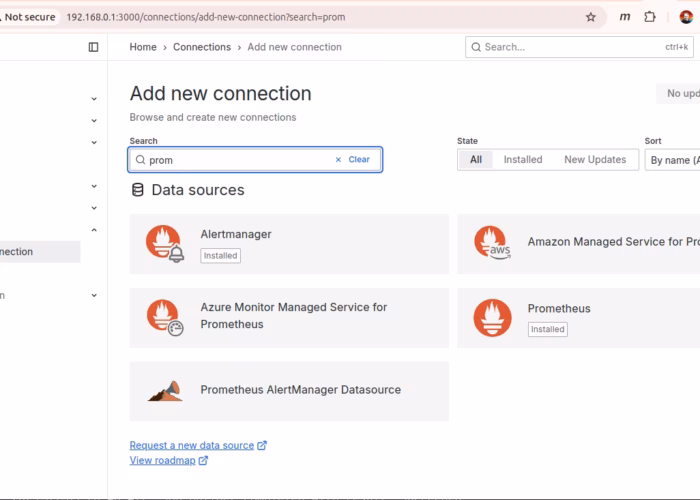
Task: Select the All state filter
Action: point(476,159)
